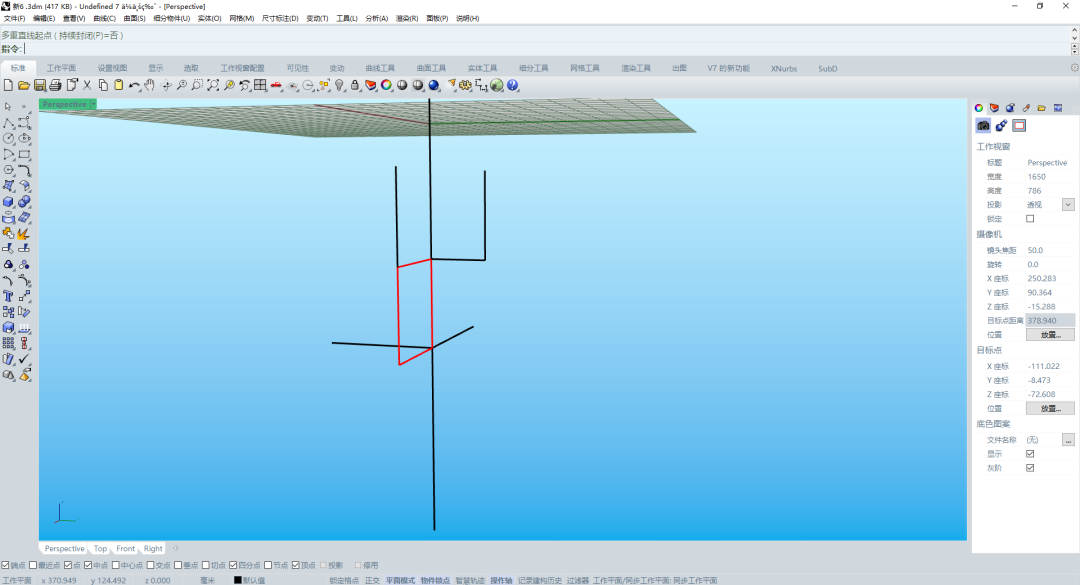Uncheck the 灰阶 checkbox
The image size is (1080, 585).
1030,468
